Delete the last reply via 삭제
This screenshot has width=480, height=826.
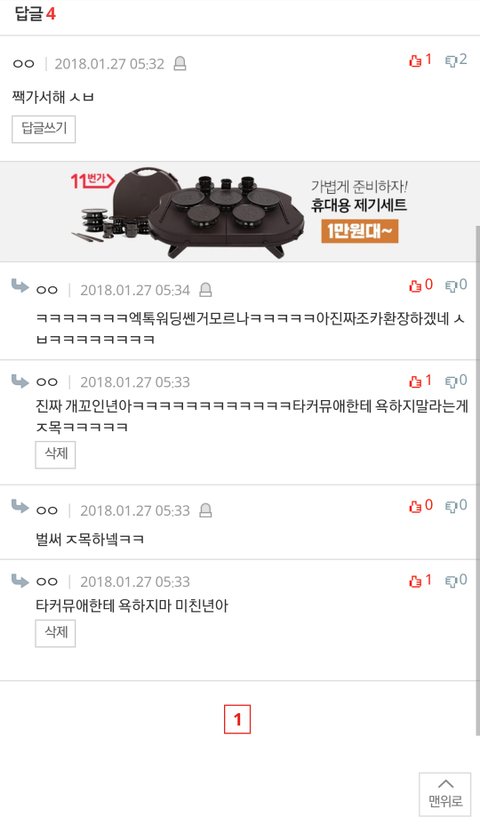(x=55, y=633)
